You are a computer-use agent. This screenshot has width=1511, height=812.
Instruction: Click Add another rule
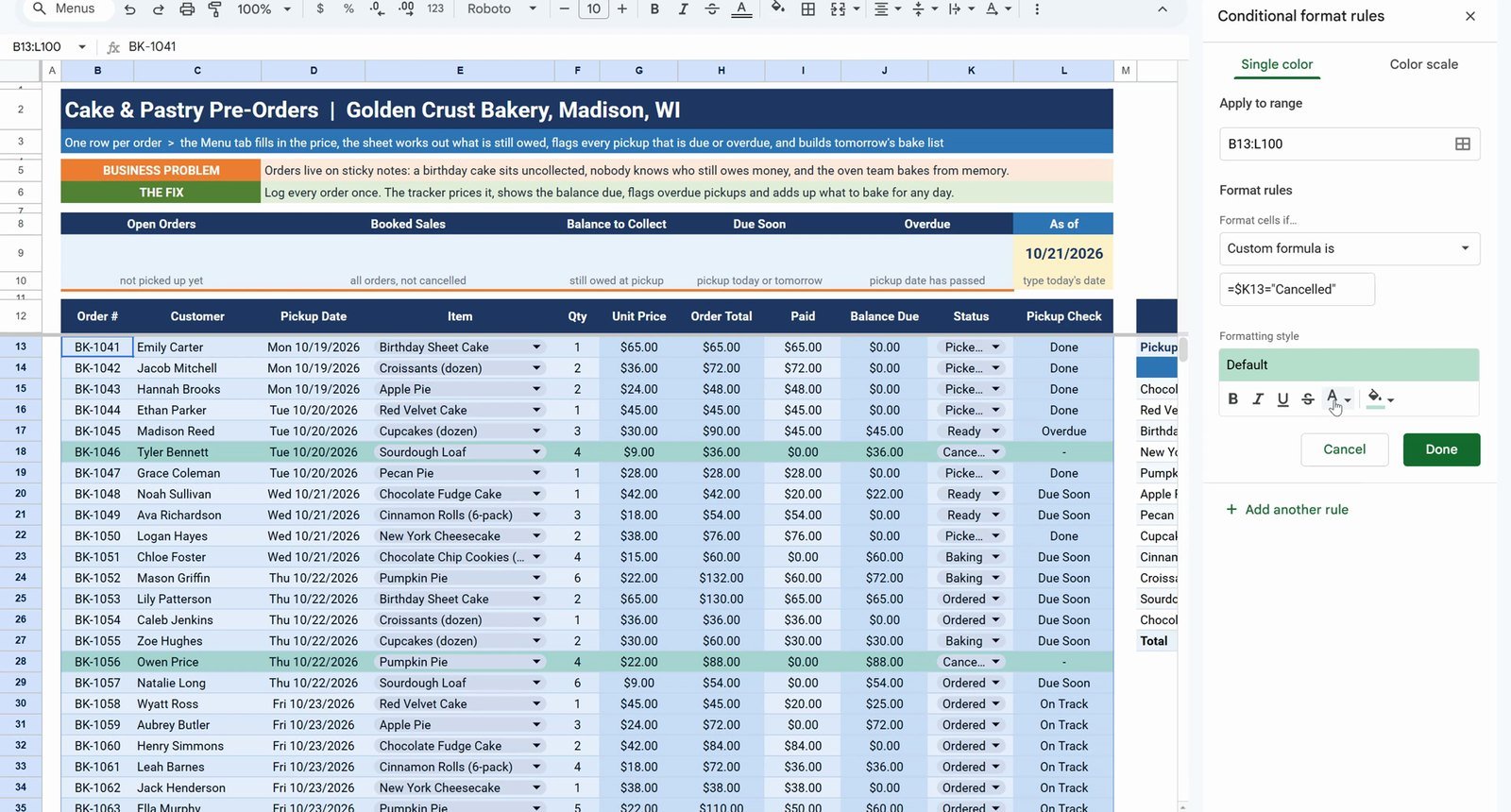click(1287, 510)
